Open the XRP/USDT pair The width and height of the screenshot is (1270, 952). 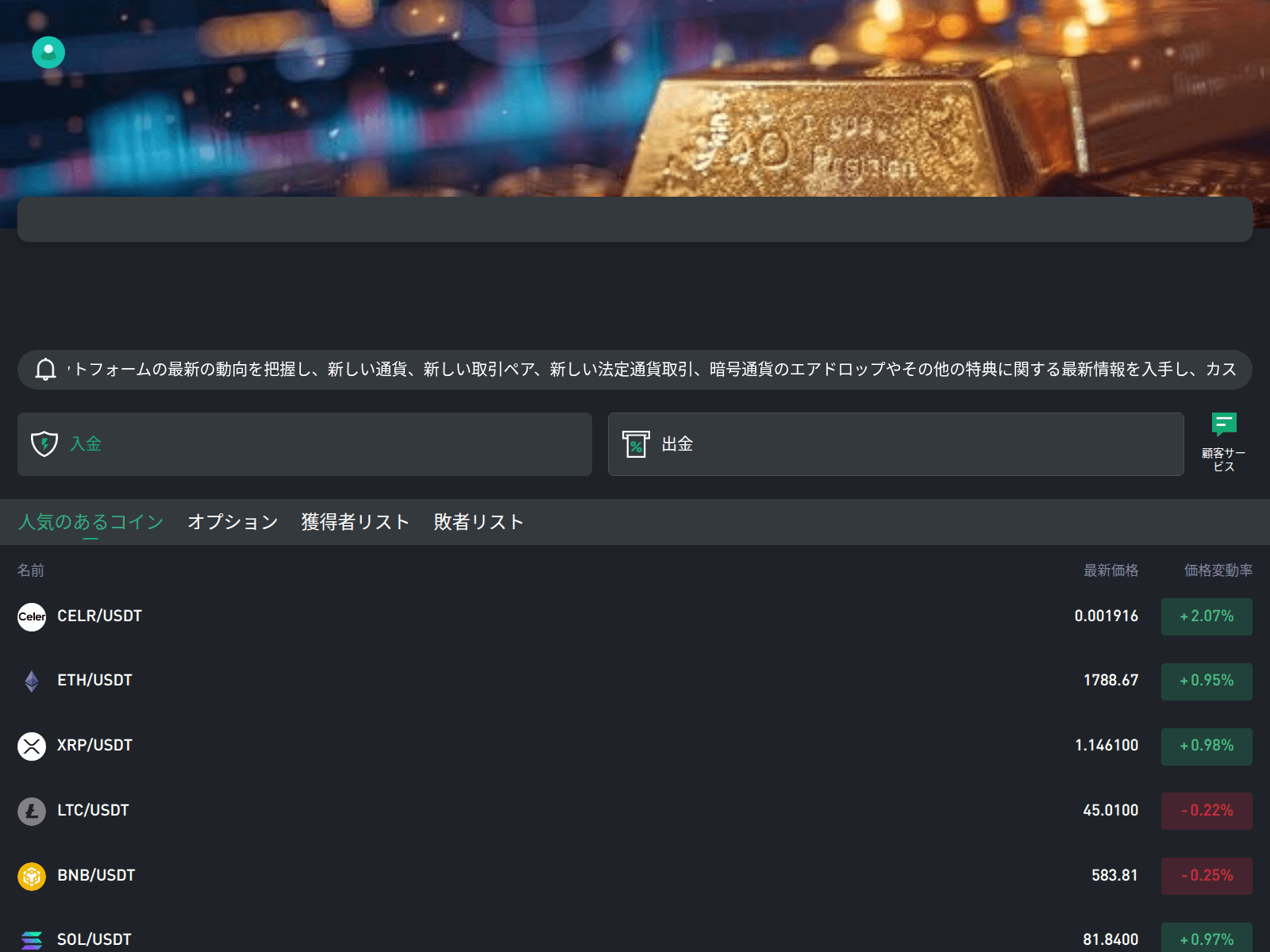click(x=94, y=746)
